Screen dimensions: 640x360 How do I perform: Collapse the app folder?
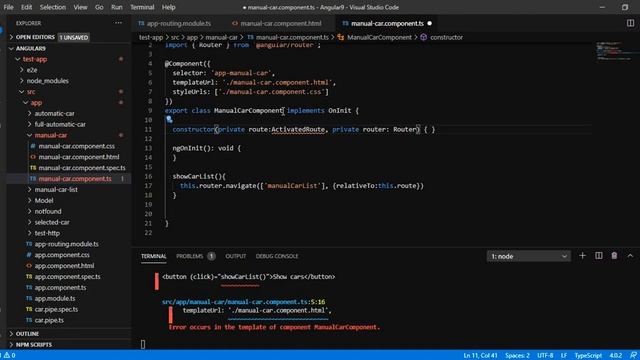tap(36, 102)
